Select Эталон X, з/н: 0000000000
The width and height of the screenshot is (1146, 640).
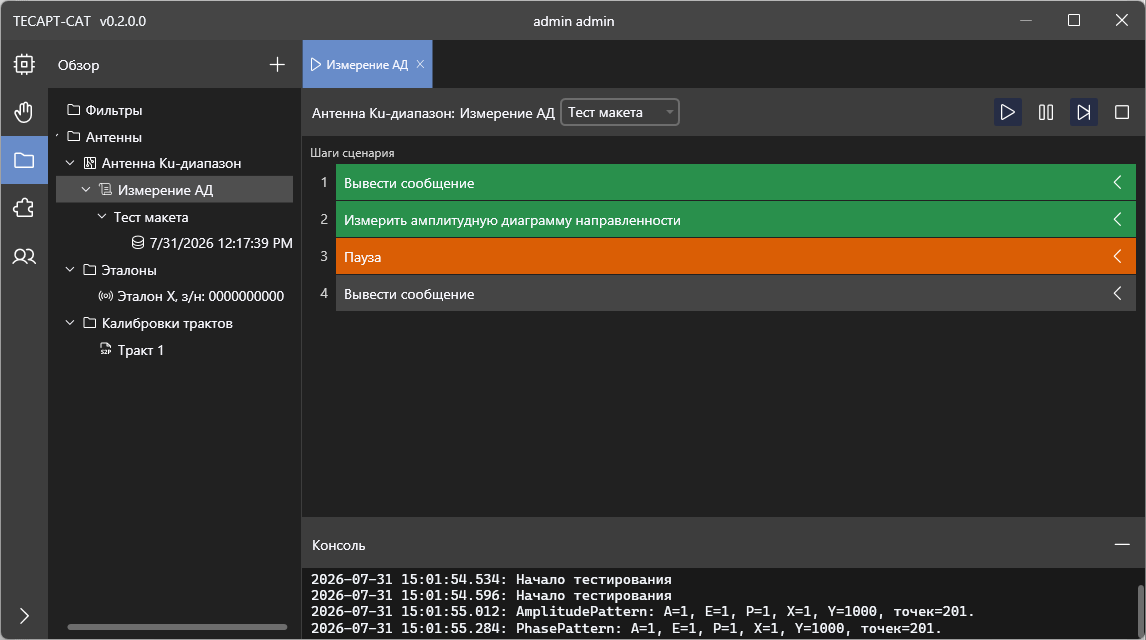191,297
